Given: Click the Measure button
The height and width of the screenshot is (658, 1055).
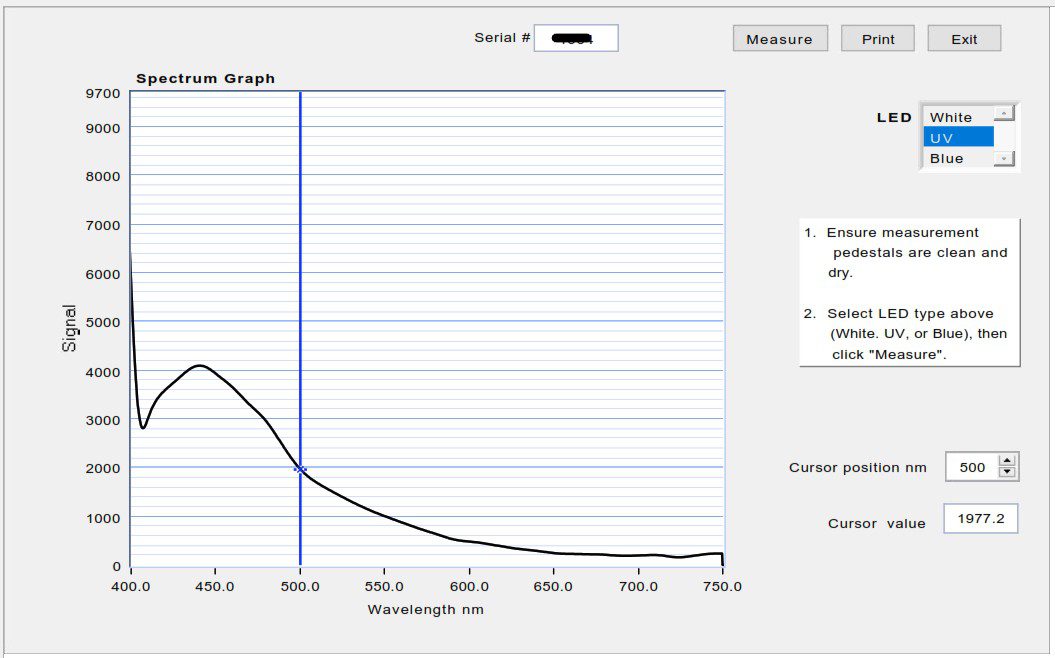Looking at the screenshot, I should [780, 38].
